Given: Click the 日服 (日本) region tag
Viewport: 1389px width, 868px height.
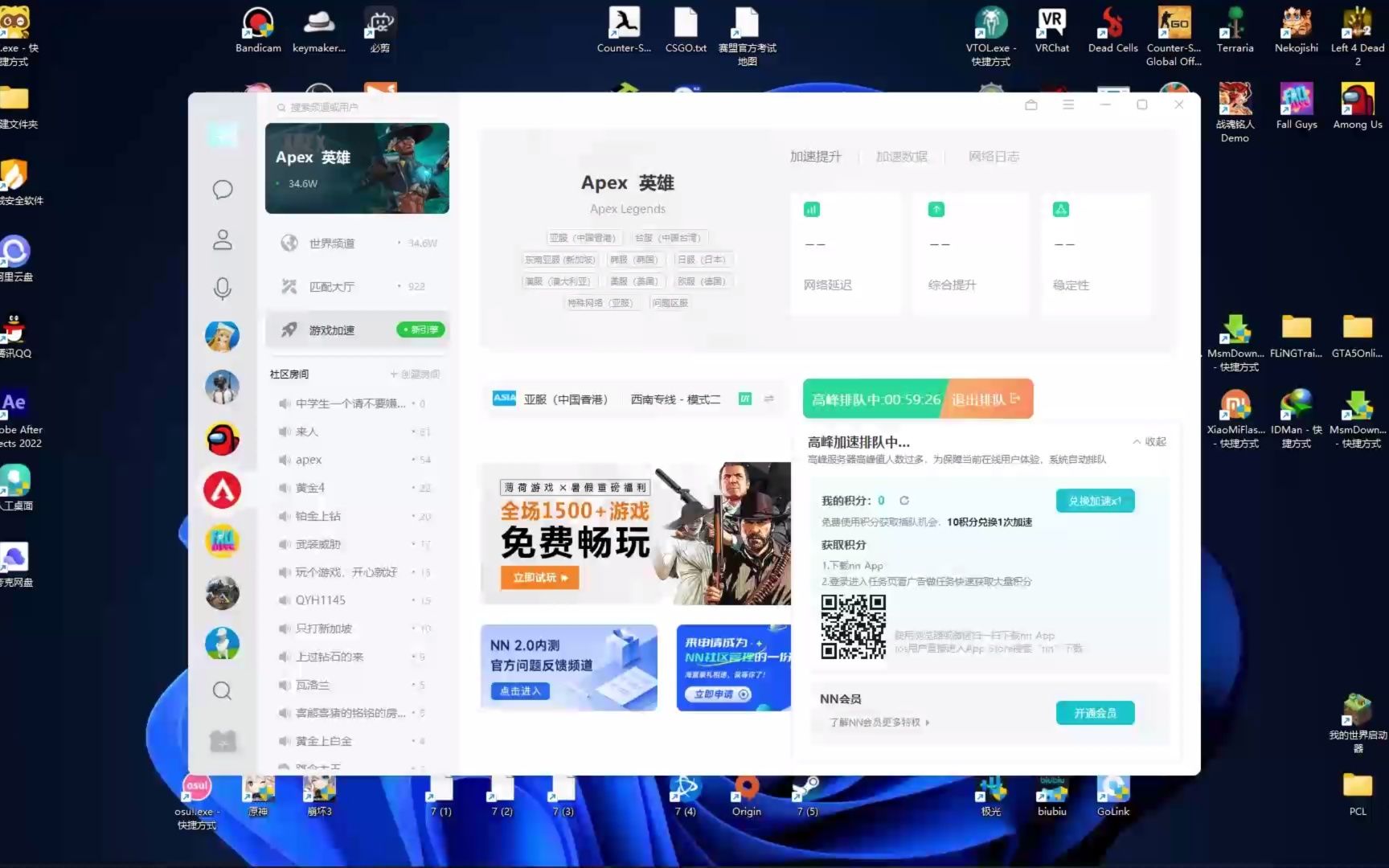Looking at the screenshot, I should 702,260.
